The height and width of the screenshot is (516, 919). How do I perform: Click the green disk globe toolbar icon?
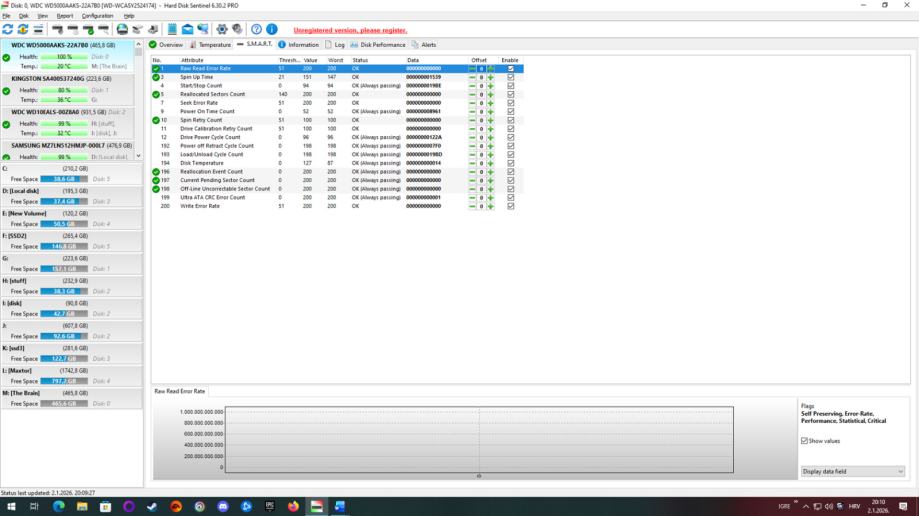122,29
